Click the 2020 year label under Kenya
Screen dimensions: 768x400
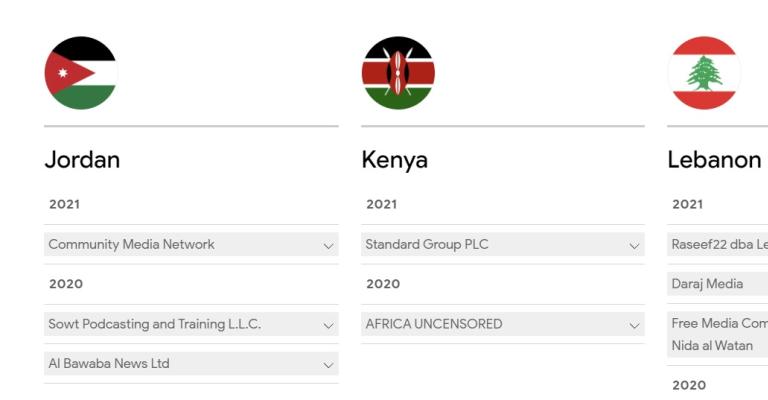pos(382,284)
